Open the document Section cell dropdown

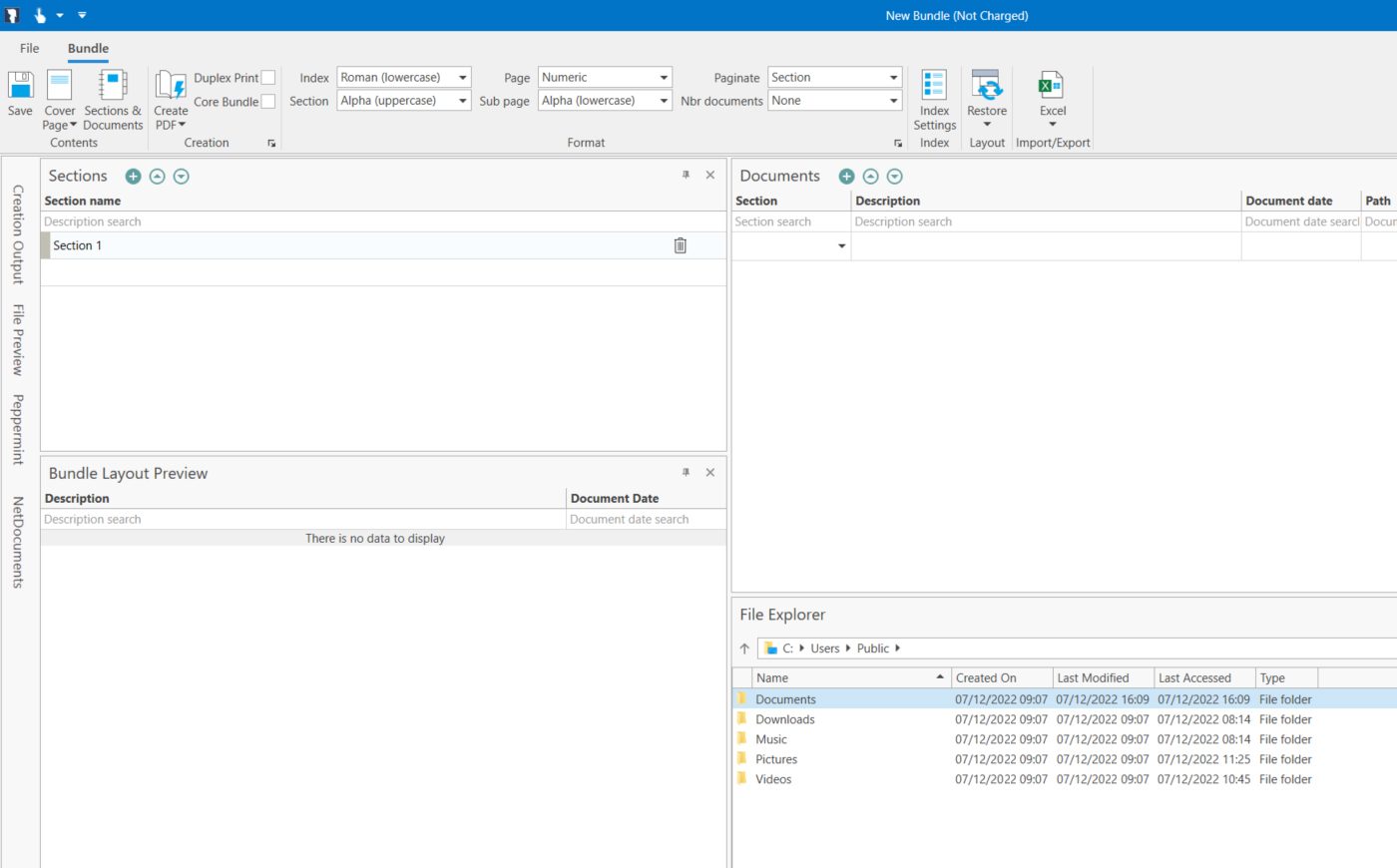click(841, 246)
